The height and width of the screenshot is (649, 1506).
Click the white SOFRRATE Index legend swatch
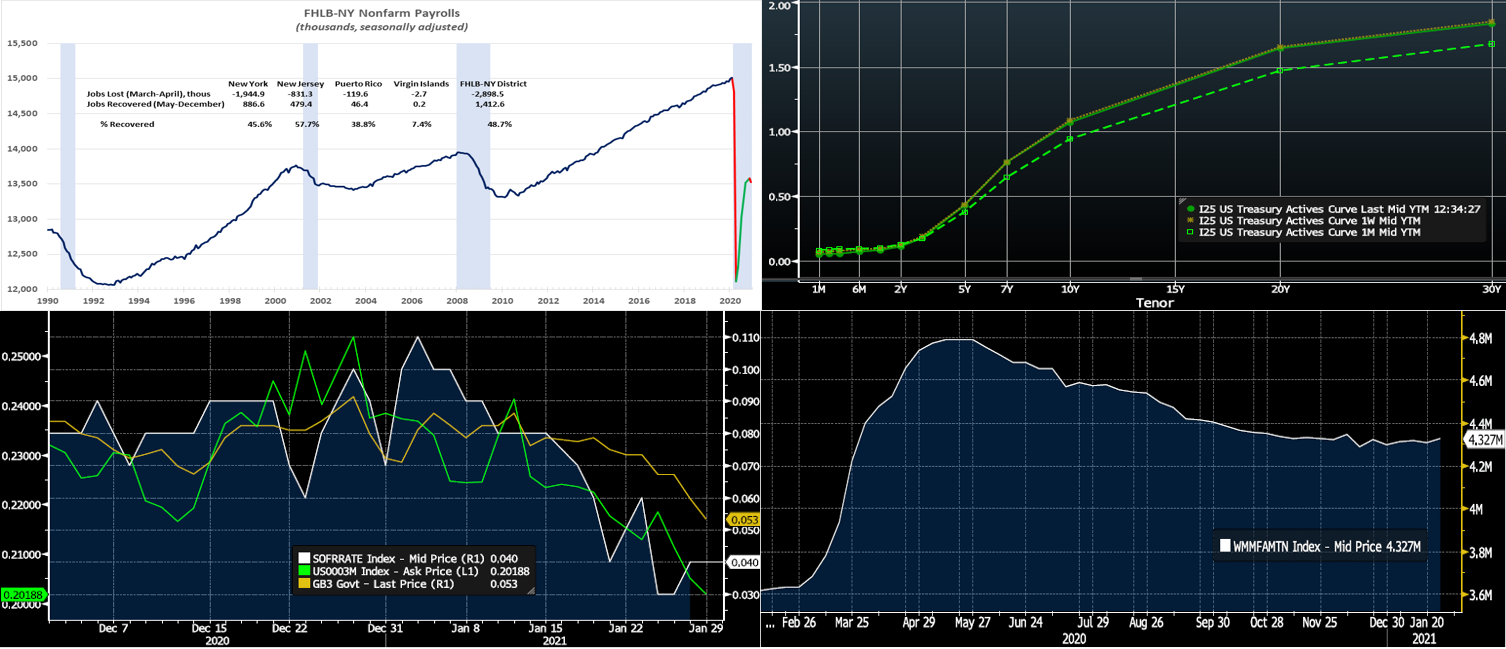(305, 557)
